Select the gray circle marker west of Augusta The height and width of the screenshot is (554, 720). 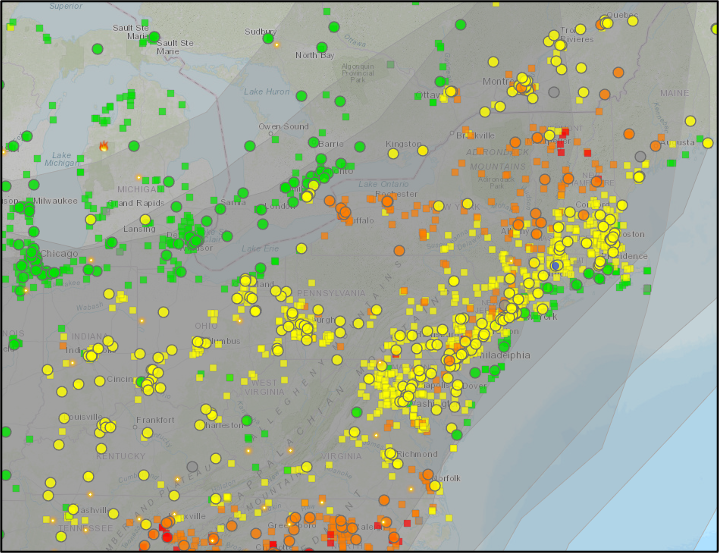(x=641, y=157)
